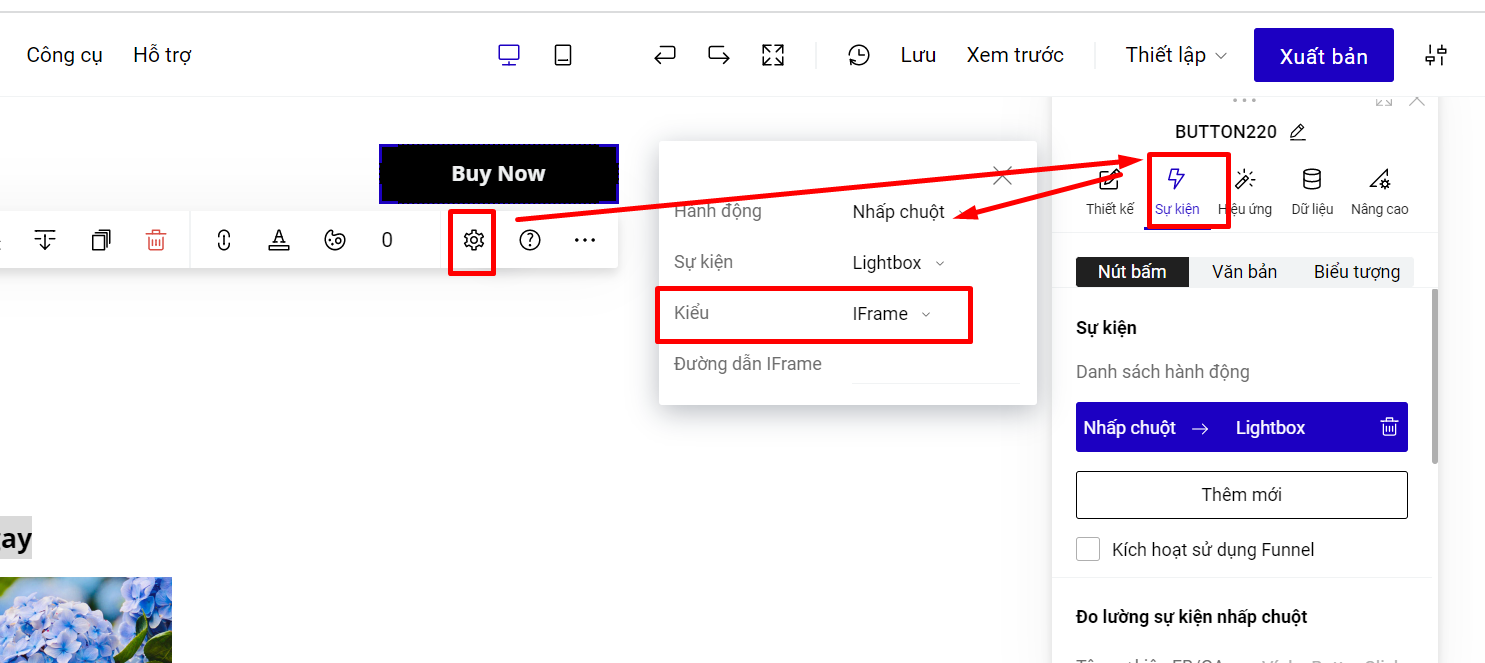Click the Thêm mới button
The image size is (1485, 663).
[1241, 495]
